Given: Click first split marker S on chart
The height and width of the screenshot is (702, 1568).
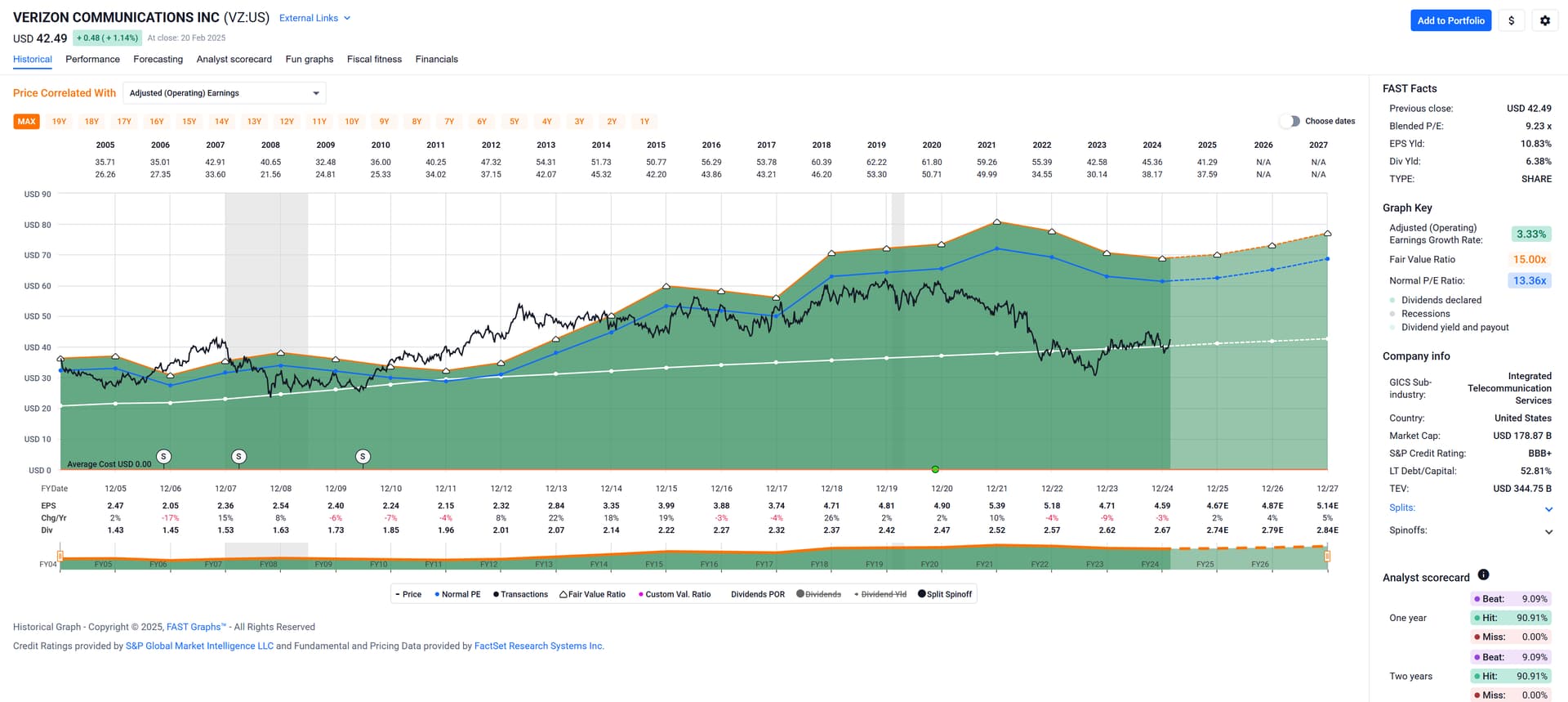Looking at the screenshot, I should (163, 456).
